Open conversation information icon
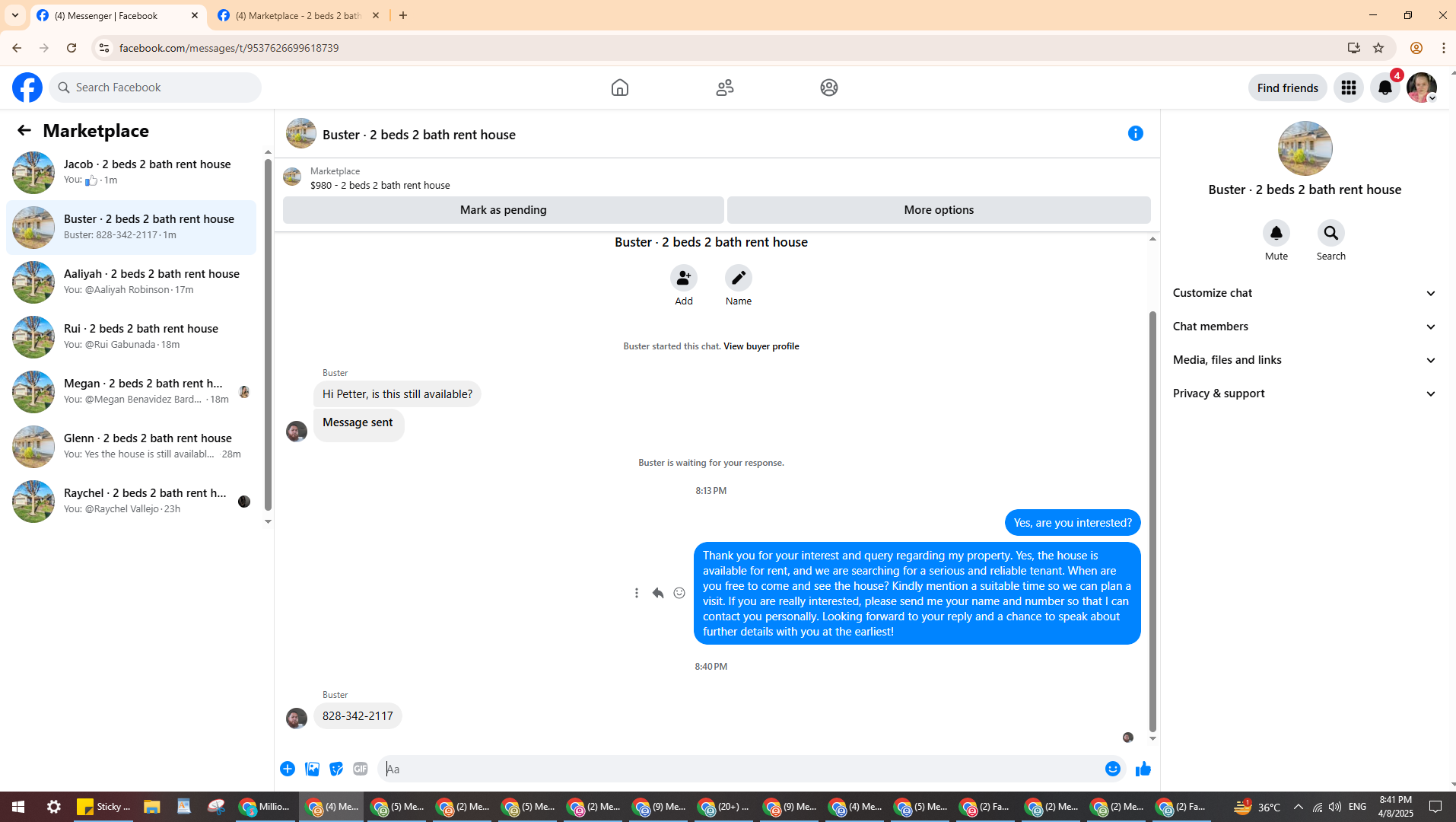The image size is (1456, 822). (x=1136, y=133)
